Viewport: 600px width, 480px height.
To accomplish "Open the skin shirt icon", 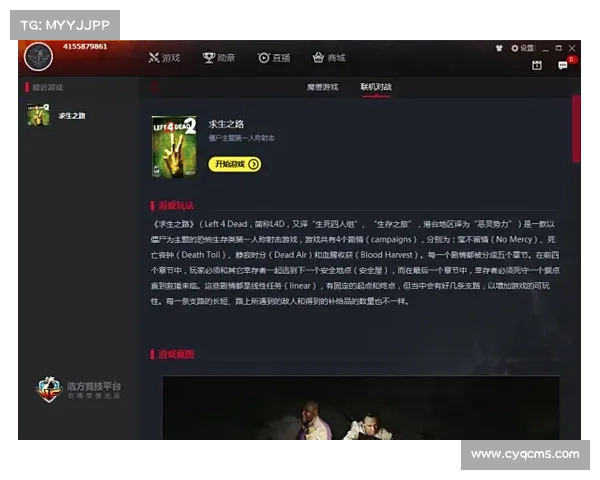I will (x=499, y=48).
